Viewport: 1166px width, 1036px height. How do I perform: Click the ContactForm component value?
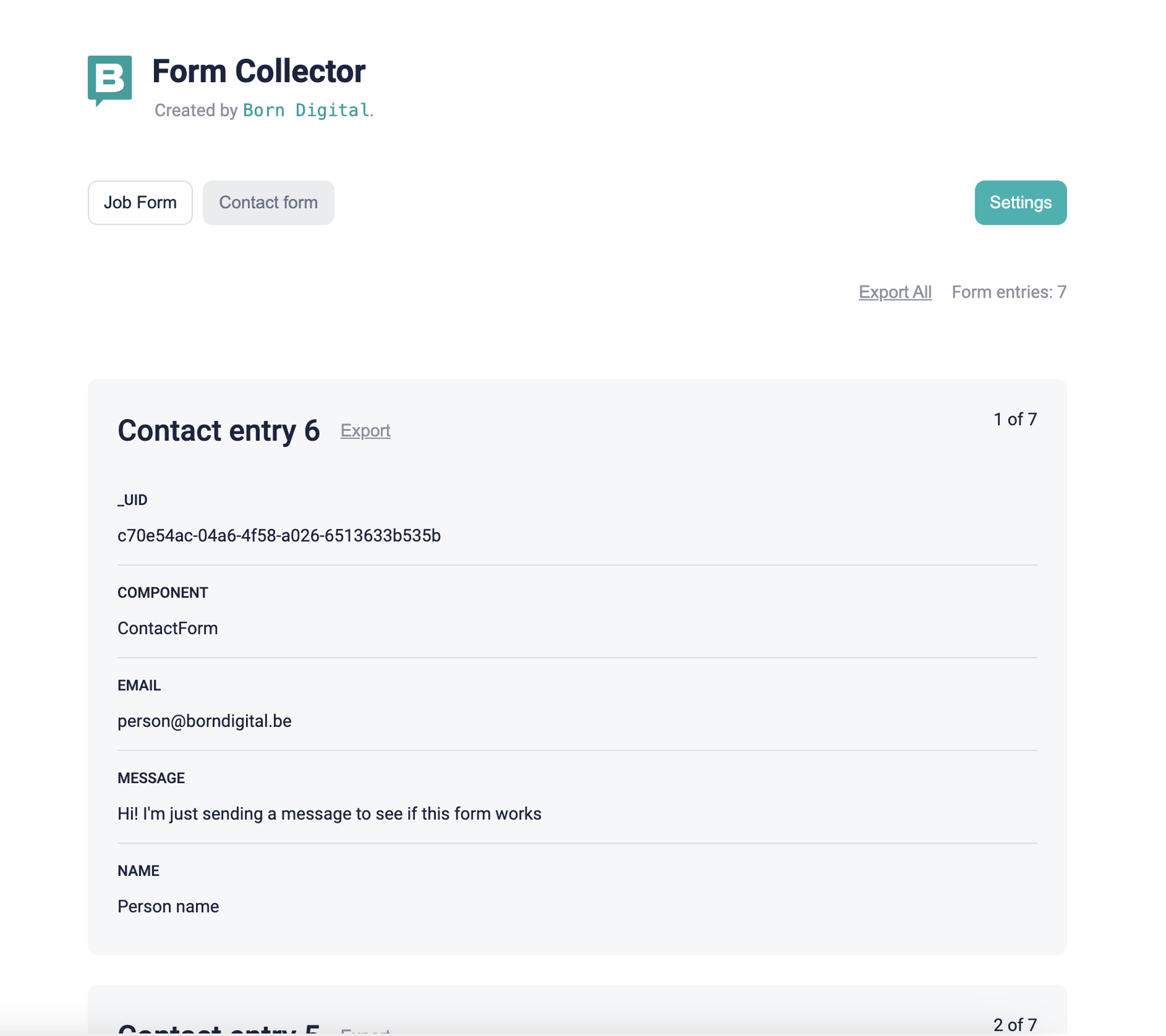(167, 629)
